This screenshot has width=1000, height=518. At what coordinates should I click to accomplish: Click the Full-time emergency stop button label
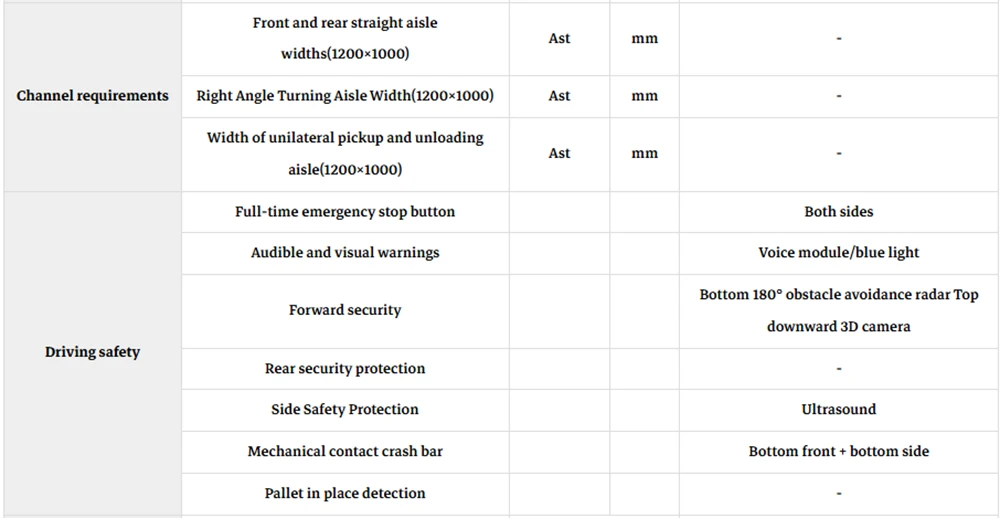click(x=345, y=212)
